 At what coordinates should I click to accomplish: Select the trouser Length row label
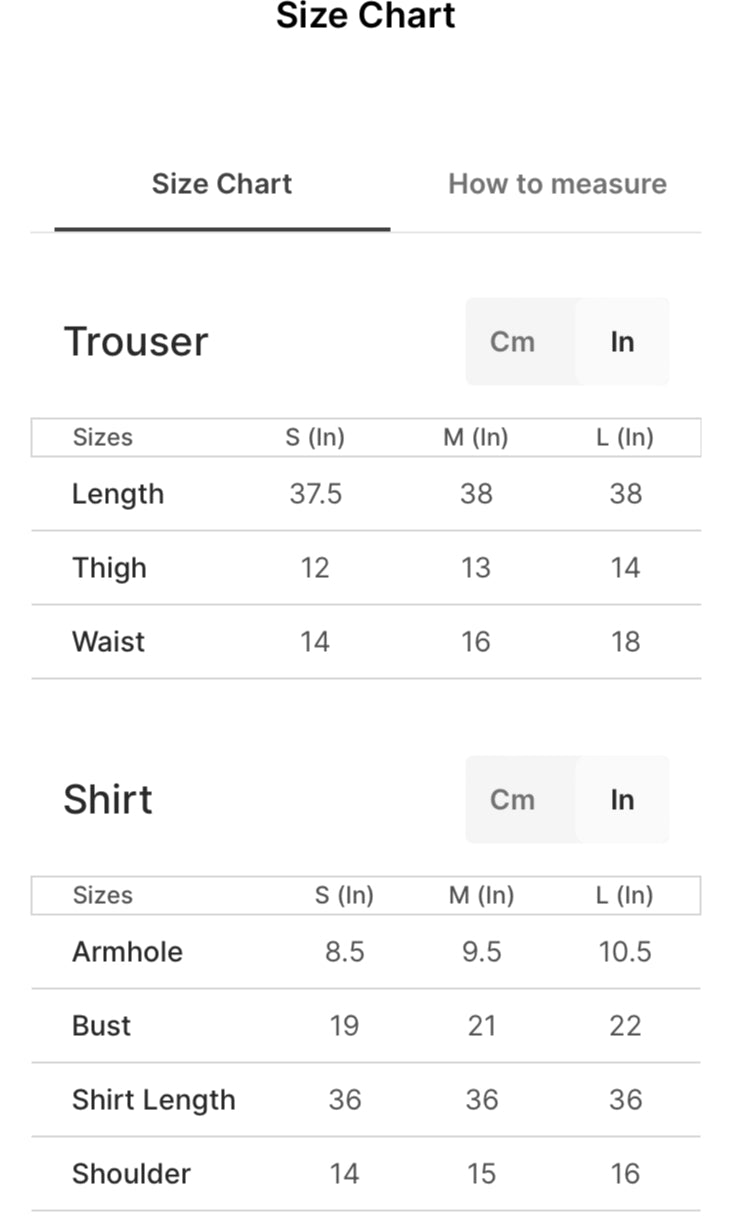point(118,494)
